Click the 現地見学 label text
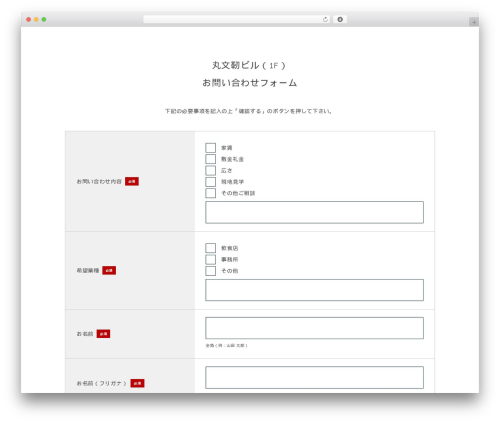The width and height of the screenshot is (500, 423). click(x=232, y=182)
